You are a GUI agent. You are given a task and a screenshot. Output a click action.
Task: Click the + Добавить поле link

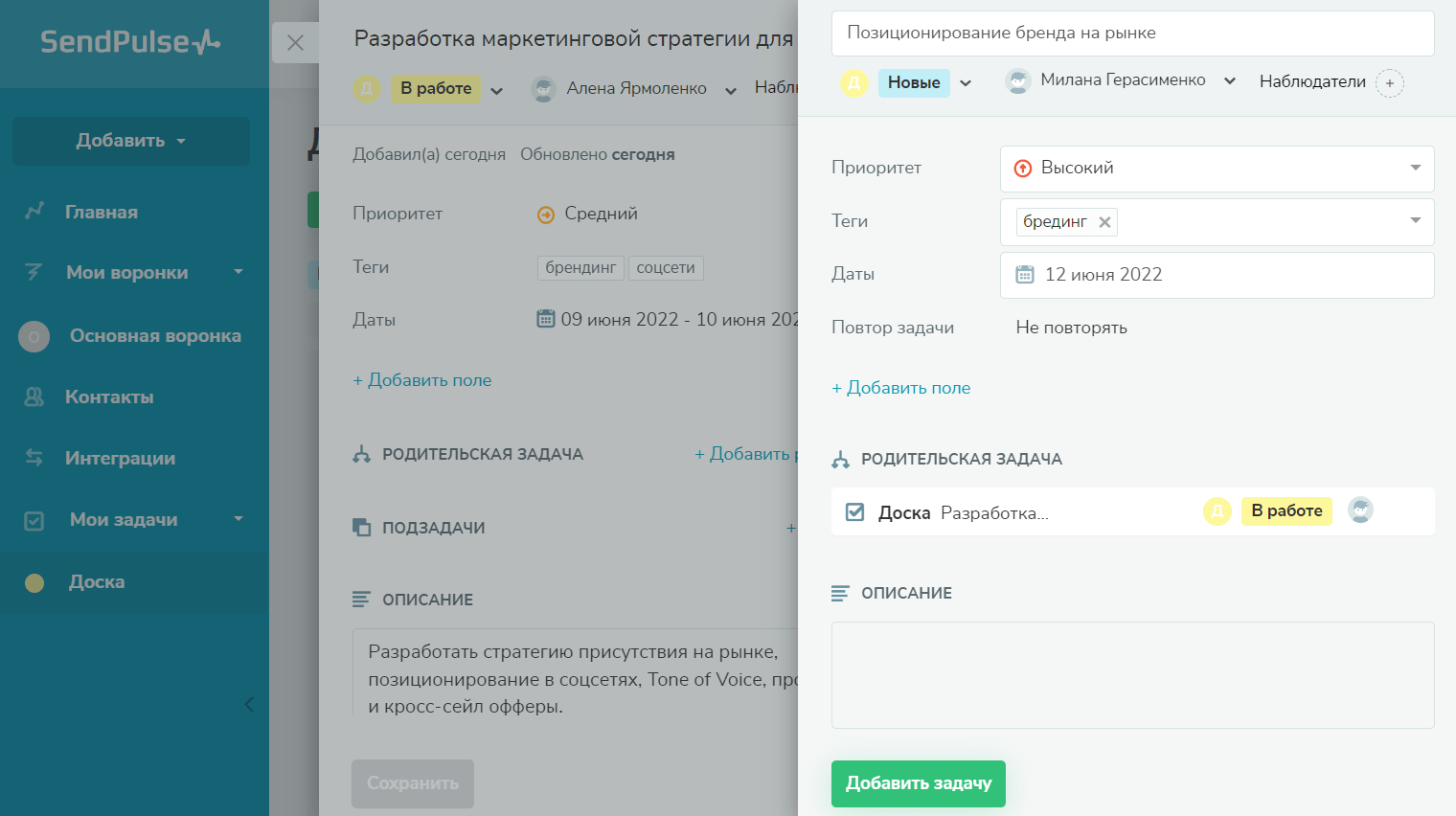coord(900,388)
